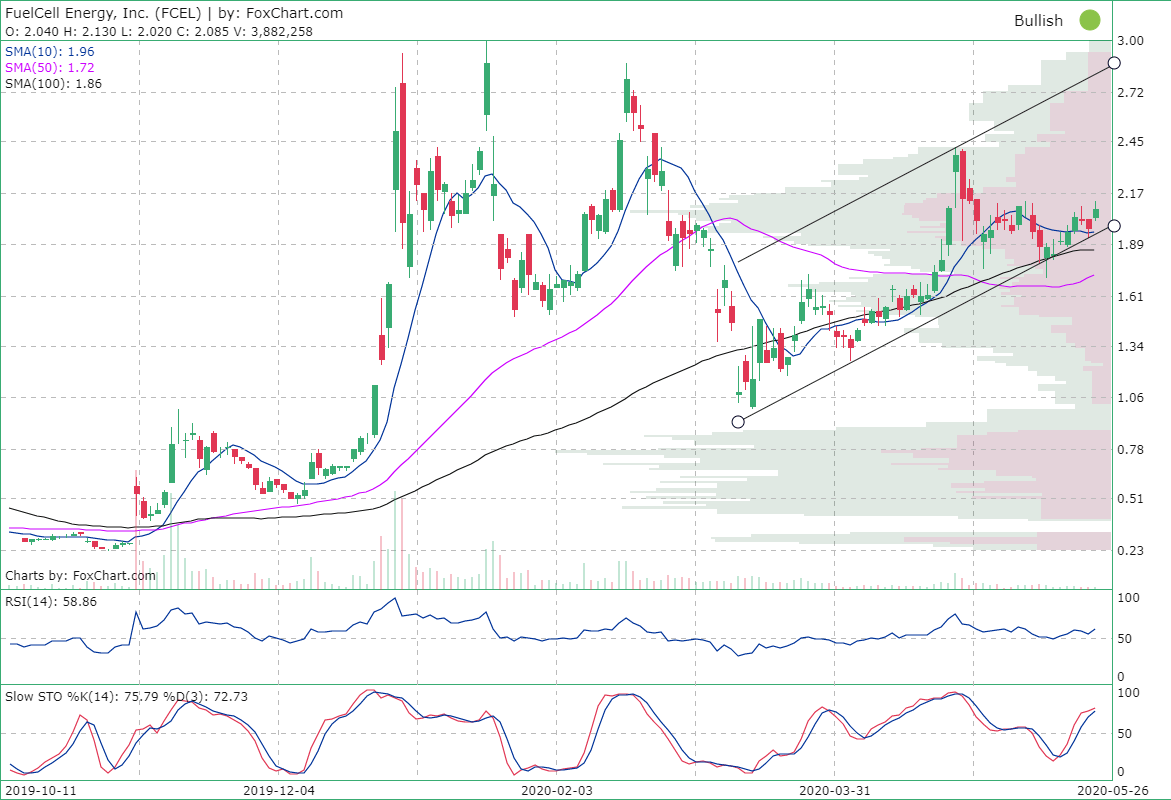Click the lower trendline's right handle near 1.99

(1113, 226)
